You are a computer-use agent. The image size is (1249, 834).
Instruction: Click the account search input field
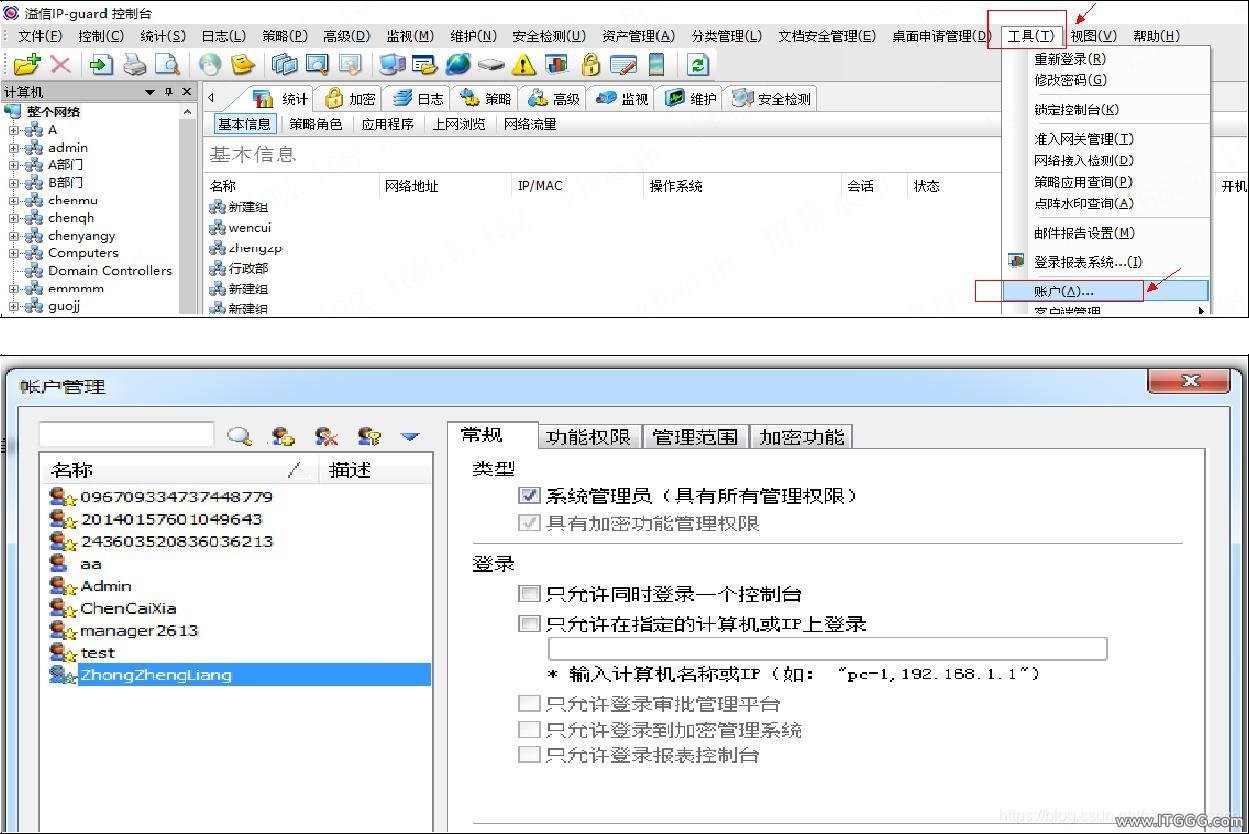tap(126, 435)
